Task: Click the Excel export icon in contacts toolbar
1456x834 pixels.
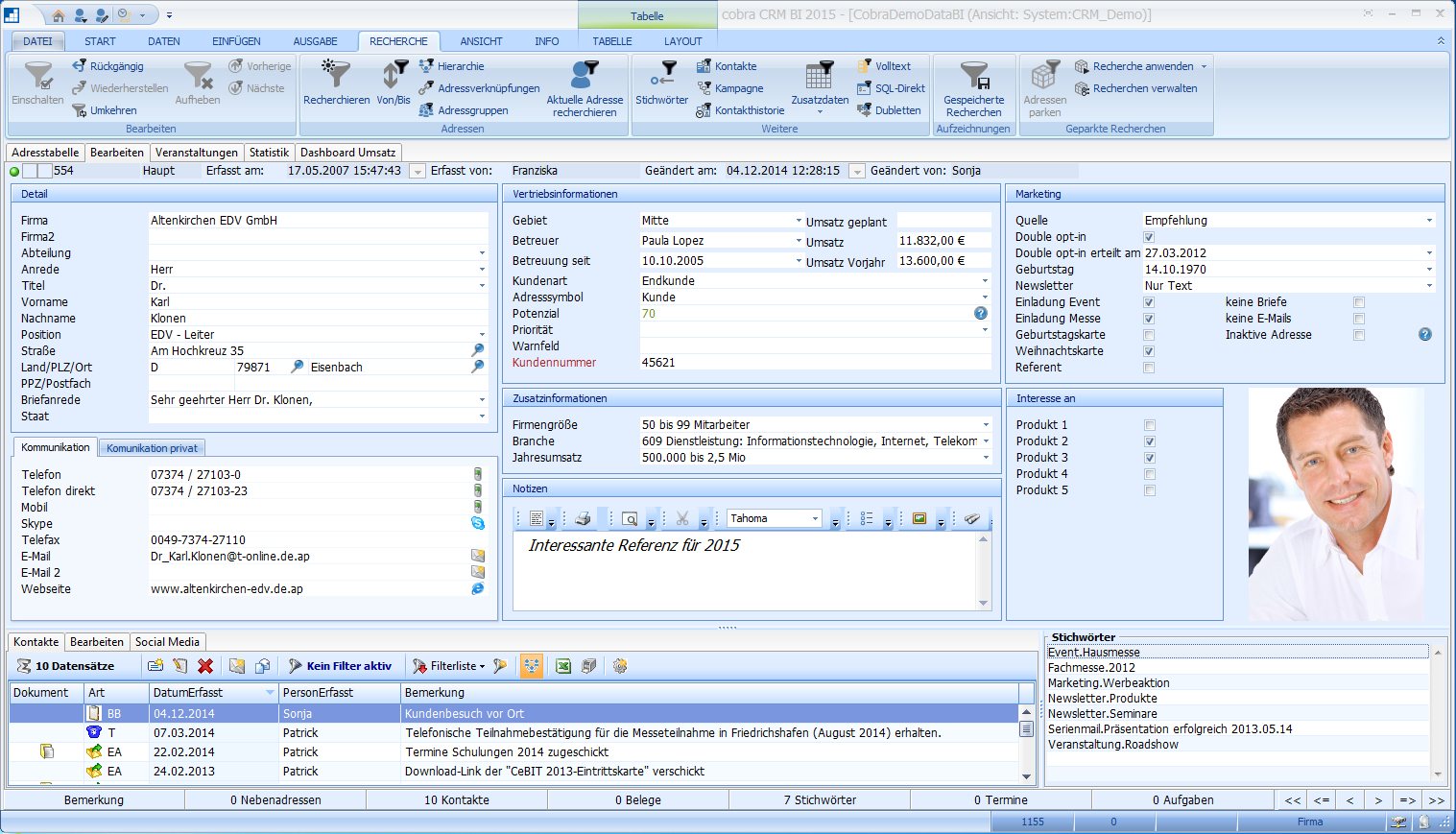Action: [563, 666]
